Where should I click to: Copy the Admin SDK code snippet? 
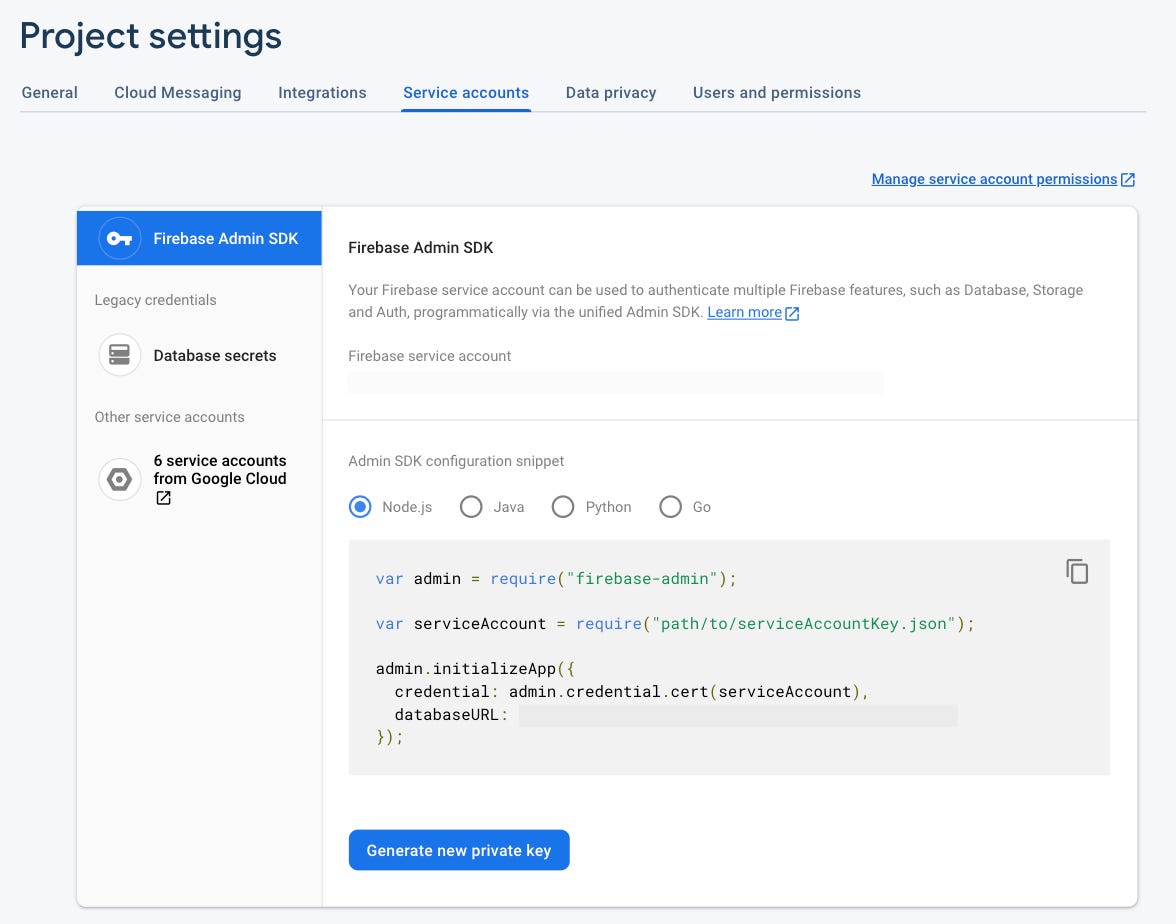[1077, 572]
